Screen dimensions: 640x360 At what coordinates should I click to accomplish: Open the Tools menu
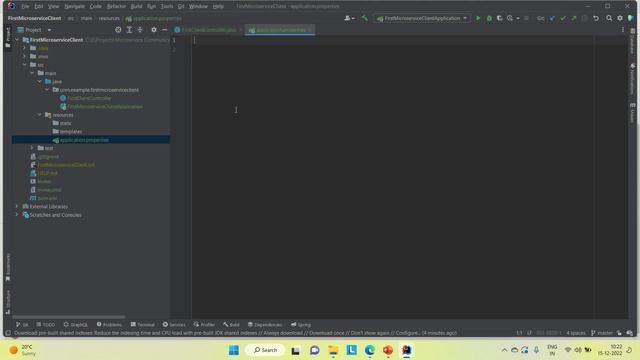pyautogui.click(x=167, y=6)
